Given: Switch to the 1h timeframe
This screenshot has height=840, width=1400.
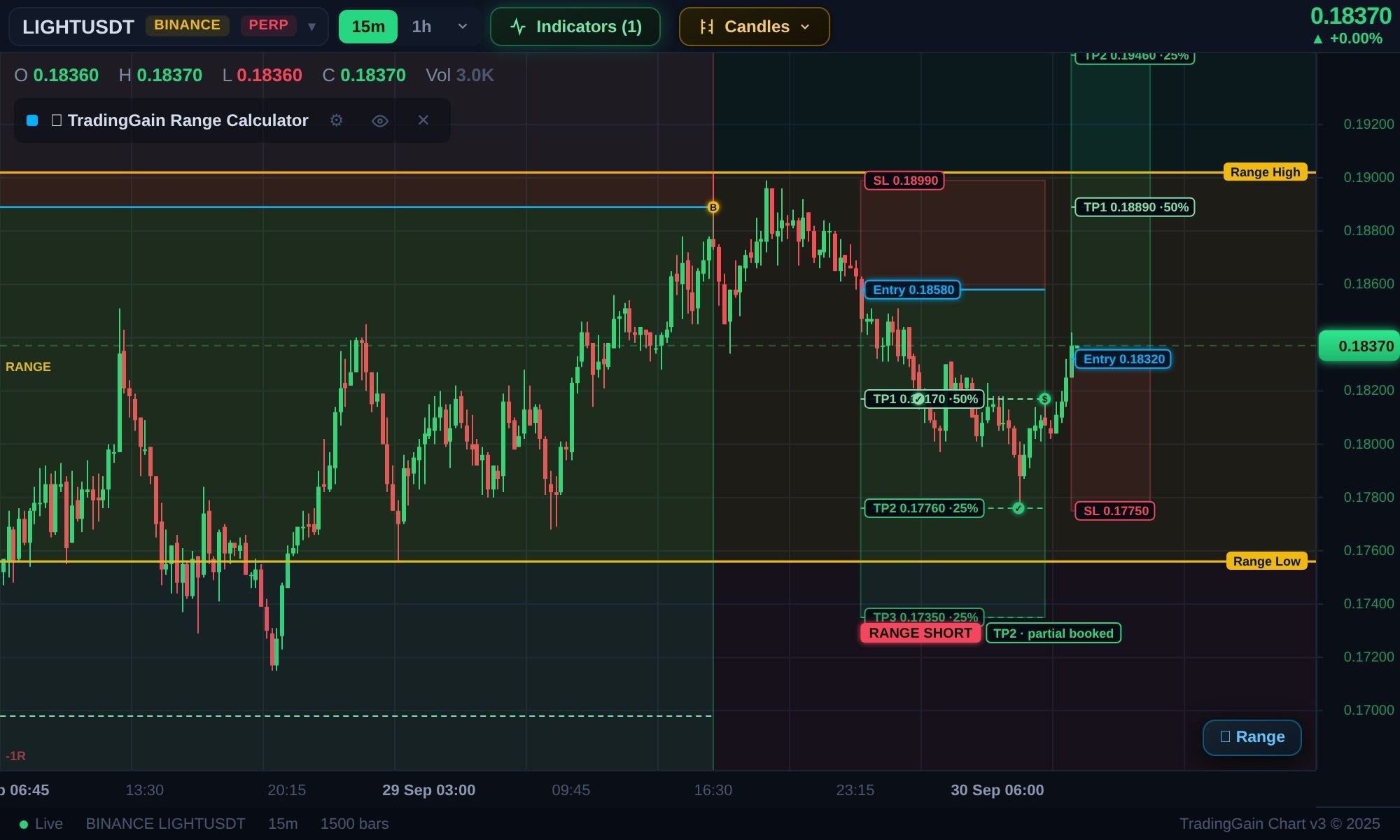Looking at the screenshot, I should click(421, 27).
